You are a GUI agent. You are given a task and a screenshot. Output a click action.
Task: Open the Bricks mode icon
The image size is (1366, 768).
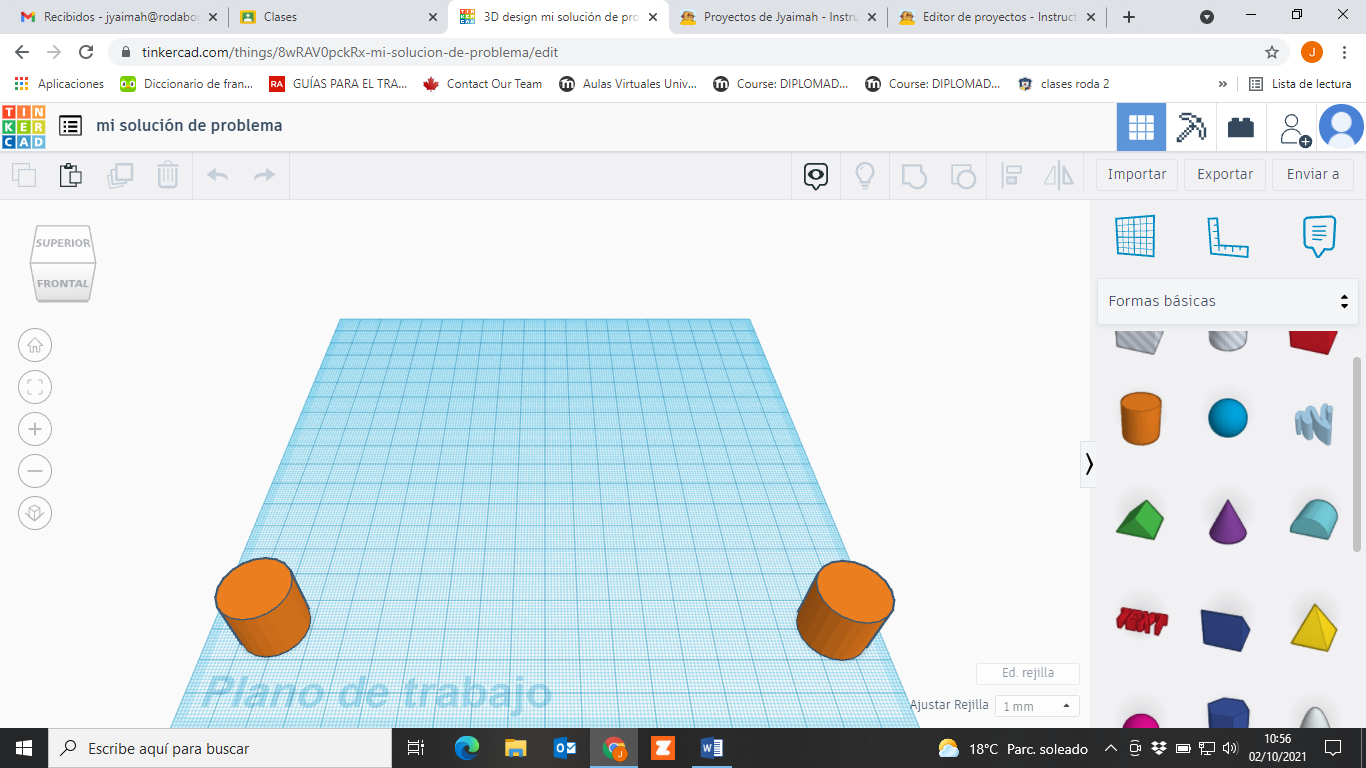point(1241,127)
